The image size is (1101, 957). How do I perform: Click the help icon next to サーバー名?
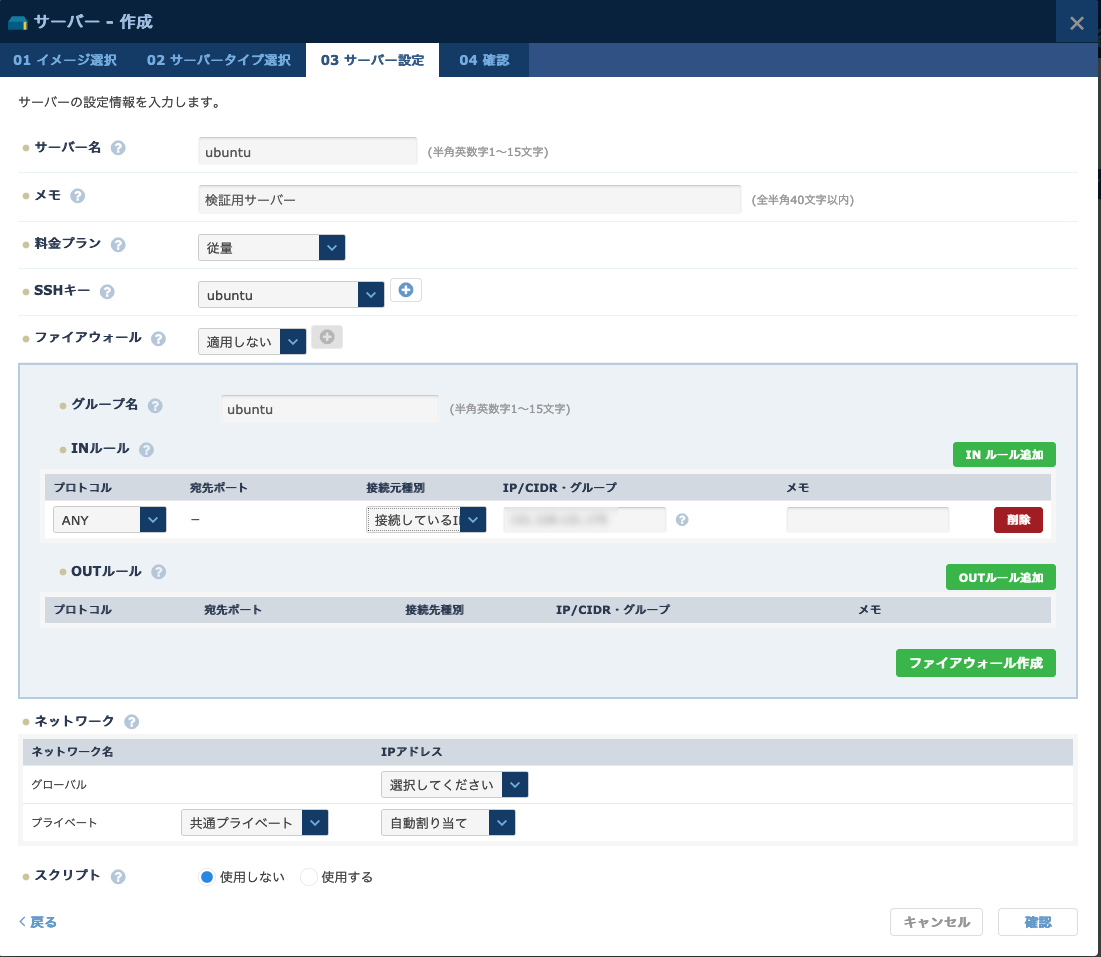(118, 148)
